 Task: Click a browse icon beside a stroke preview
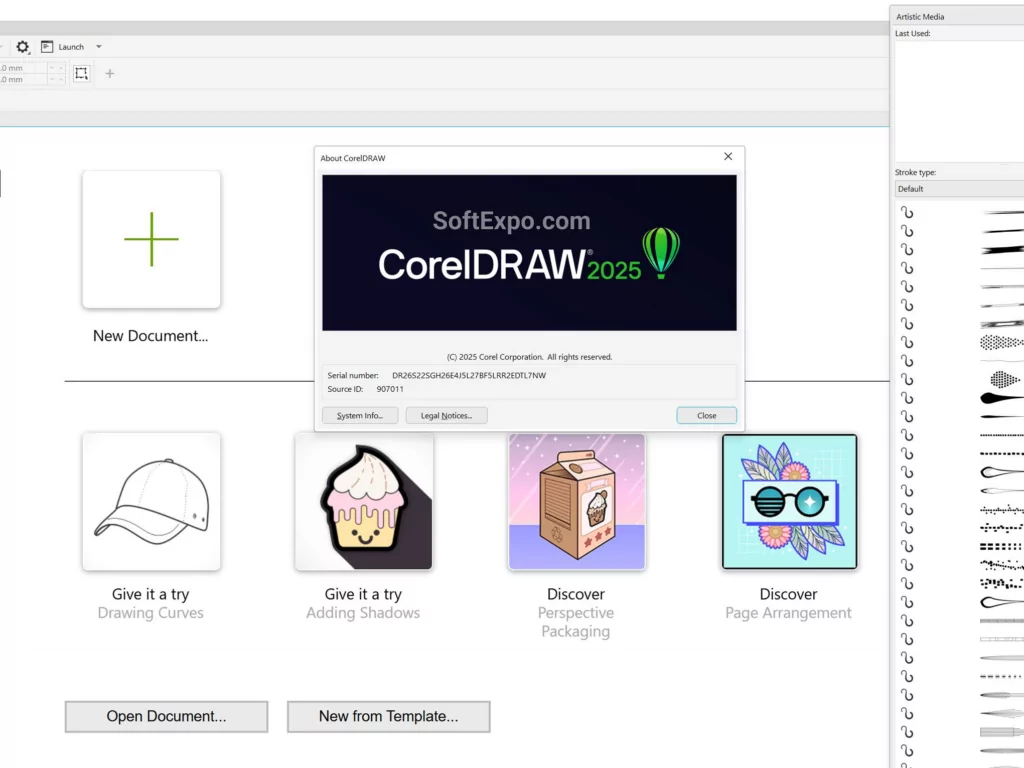[x=907, y=212]
